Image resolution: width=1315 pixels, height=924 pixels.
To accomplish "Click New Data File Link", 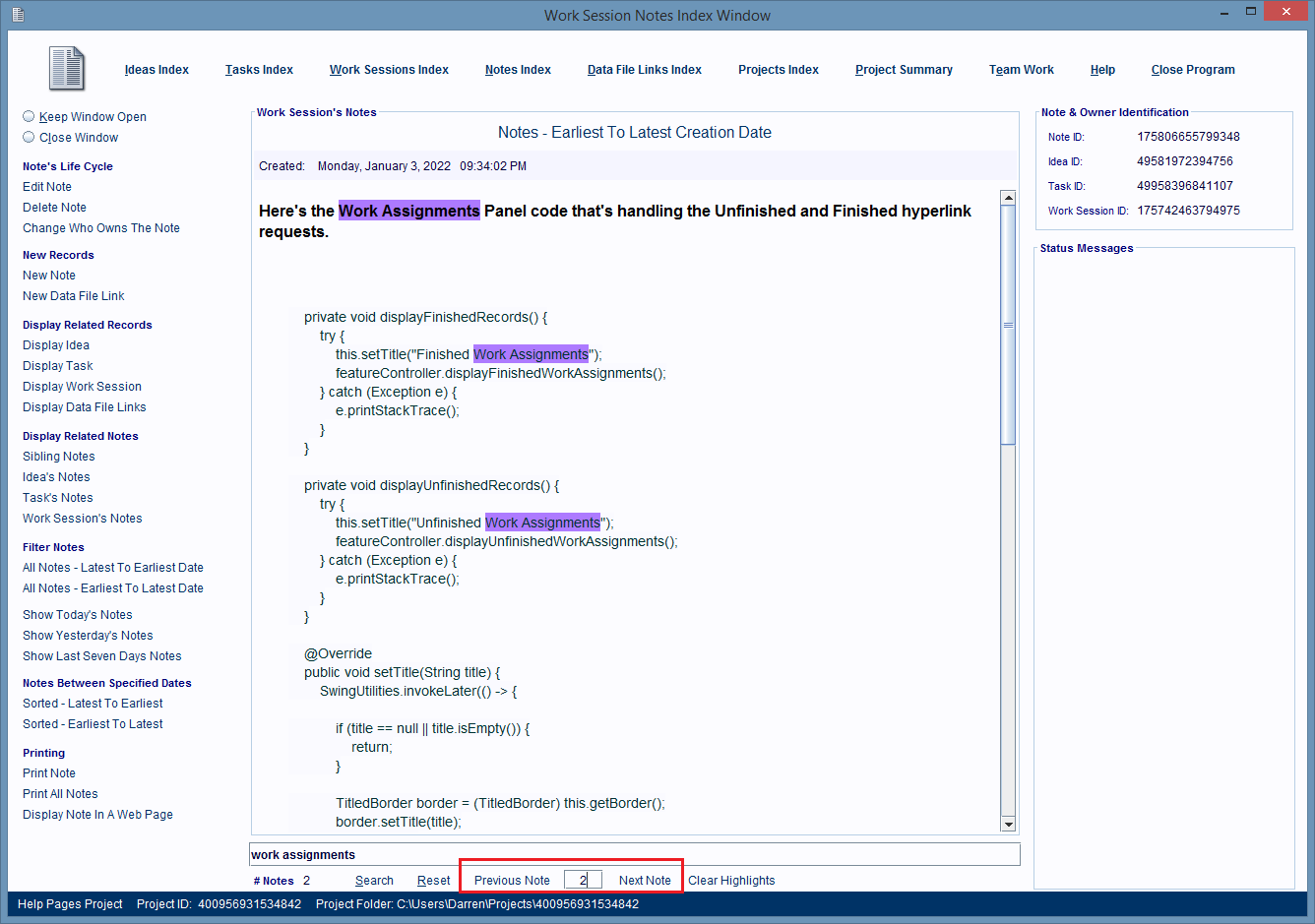I will point(74,296).
